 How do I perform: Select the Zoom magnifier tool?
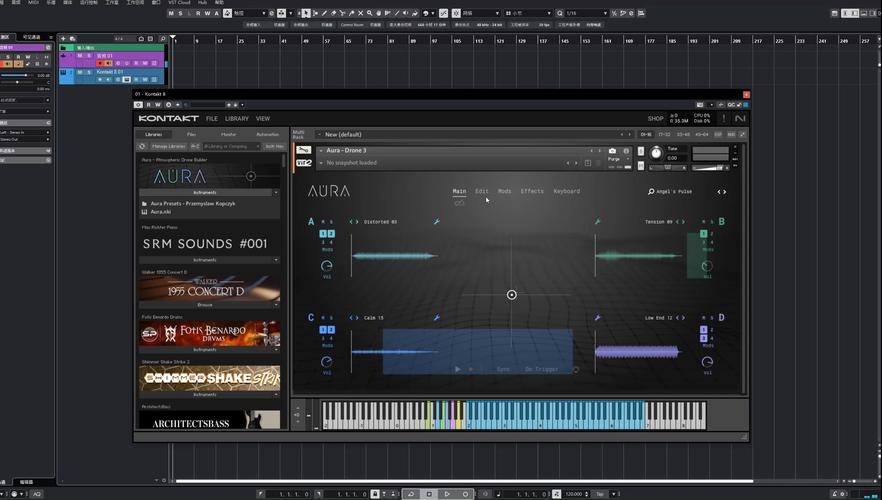click(x=370, y=13)
